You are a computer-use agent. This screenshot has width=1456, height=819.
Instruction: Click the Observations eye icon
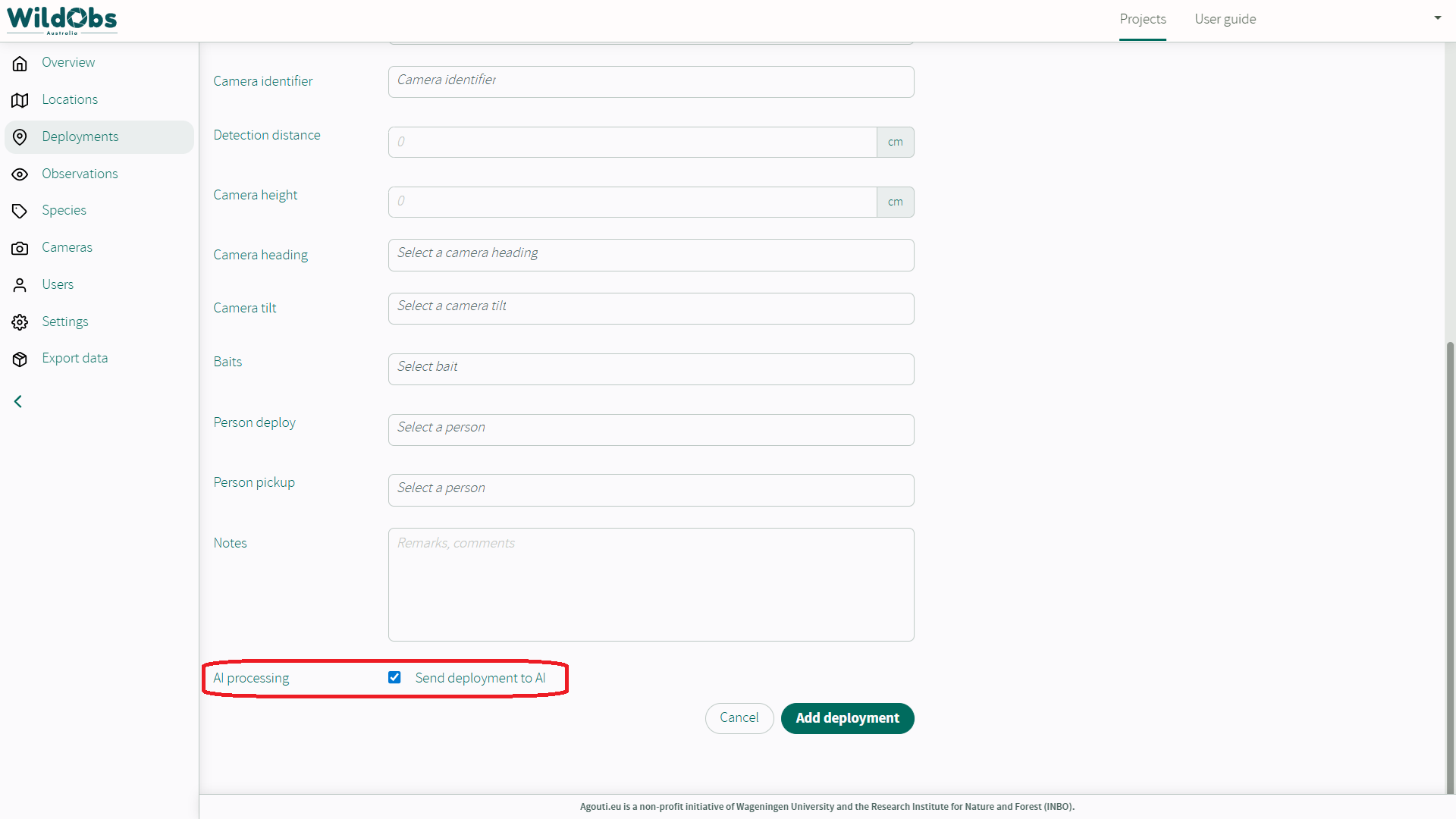[20, 174]
